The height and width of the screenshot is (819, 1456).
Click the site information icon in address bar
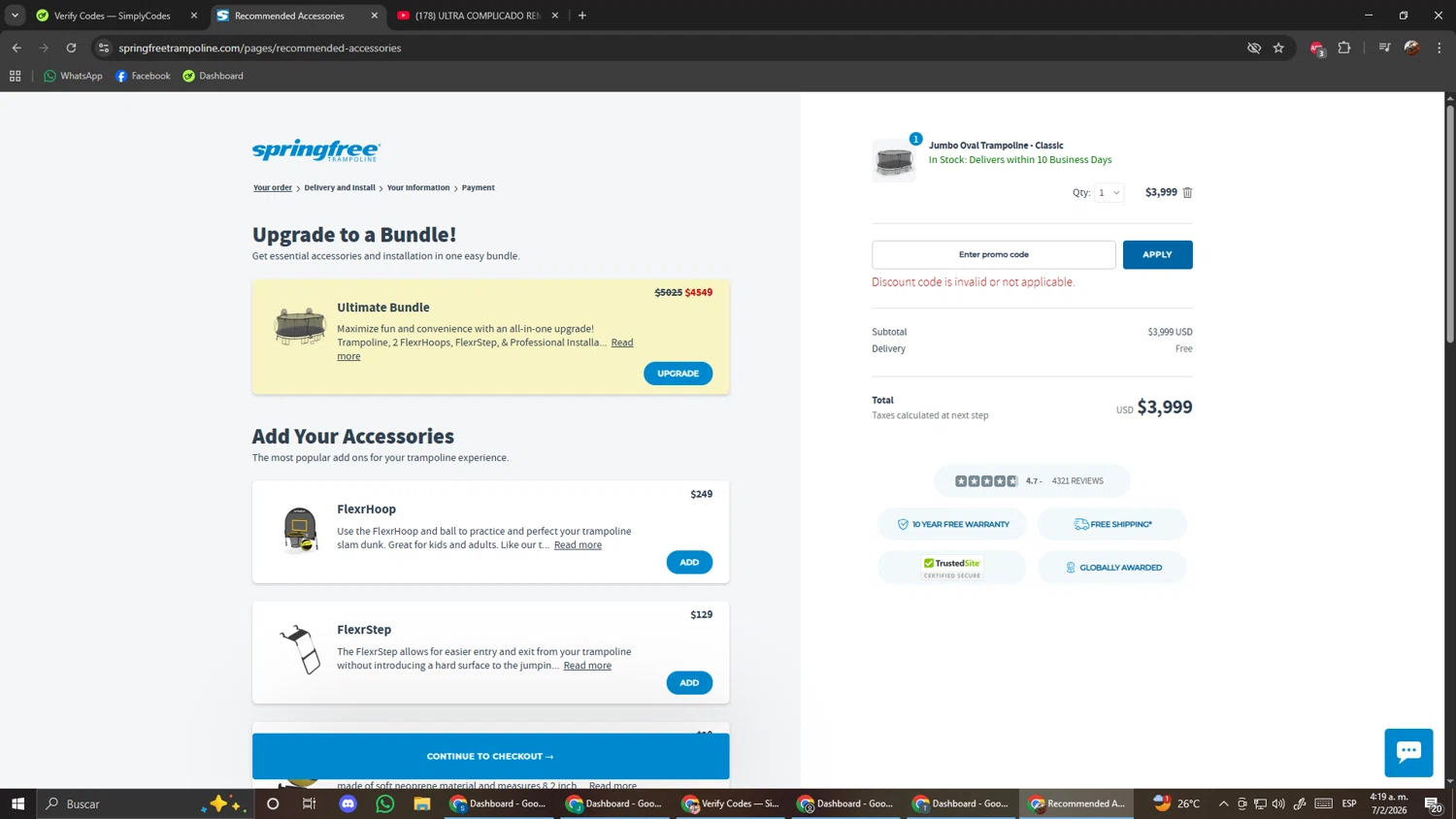coord(104,48)
